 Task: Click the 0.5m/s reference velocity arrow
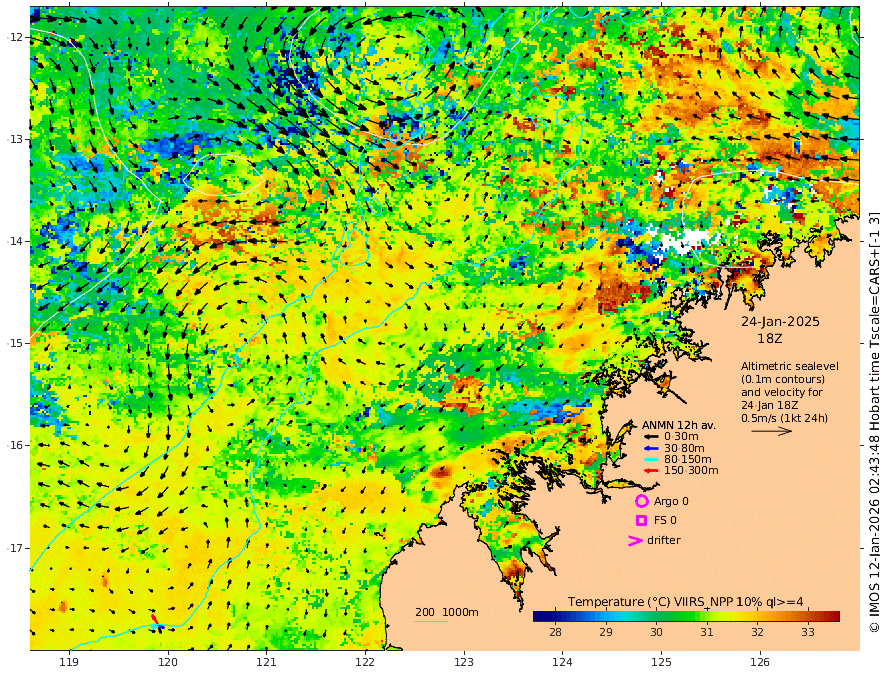point(772,431)
